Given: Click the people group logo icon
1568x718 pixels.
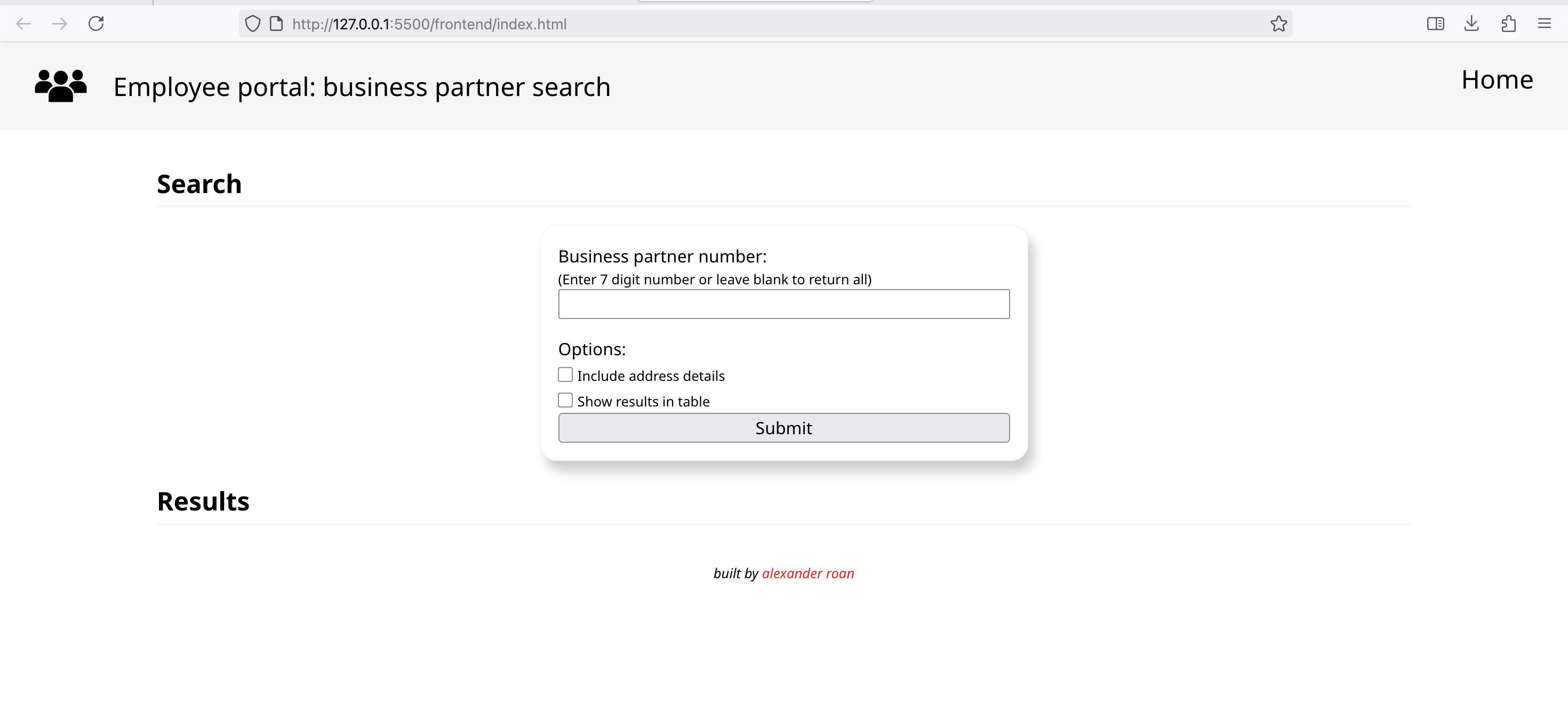Looking at the screenshot, I should tap(61, 86).
